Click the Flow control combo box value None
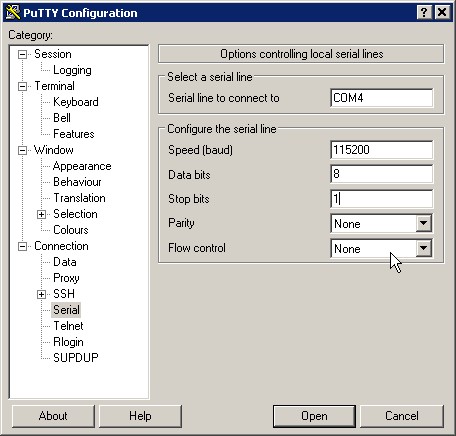This screenshot has height=436, width=456. 373,249
